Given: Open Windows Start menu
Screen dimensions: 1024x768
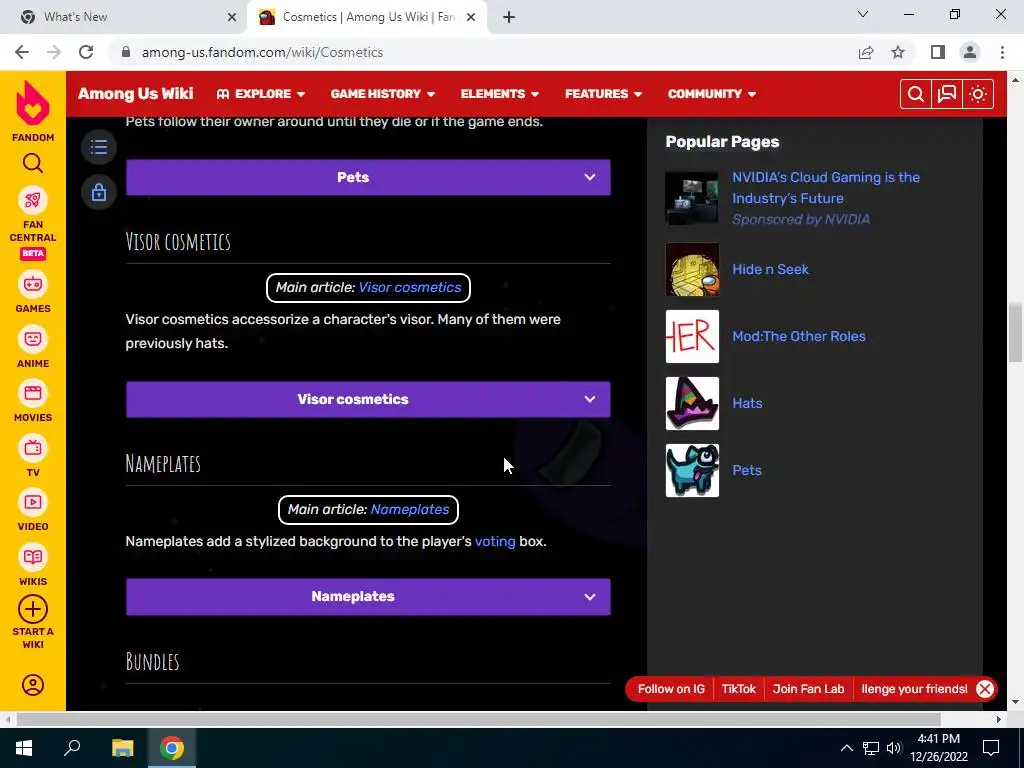Looking at the screenshot, I should pos(24,748).
